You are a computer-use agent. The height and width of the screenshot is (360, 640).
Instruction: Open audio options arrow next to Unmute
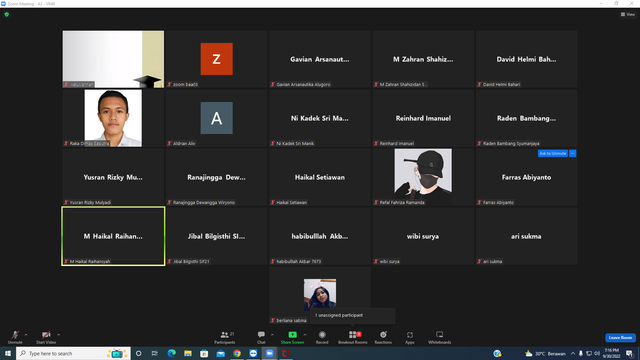pos(26,335)
